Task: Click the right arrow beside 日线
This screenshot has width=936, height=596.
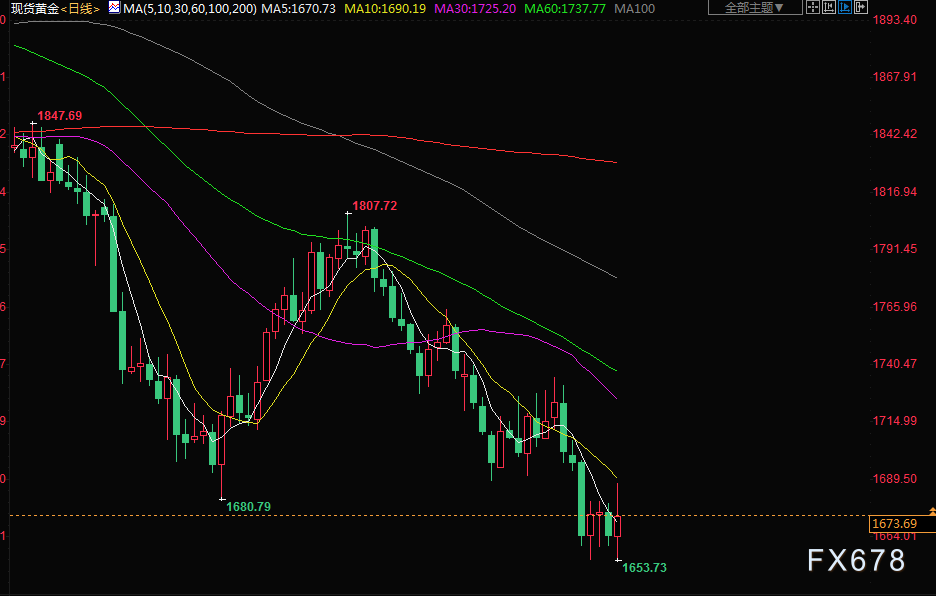Action: click(98, 8)
